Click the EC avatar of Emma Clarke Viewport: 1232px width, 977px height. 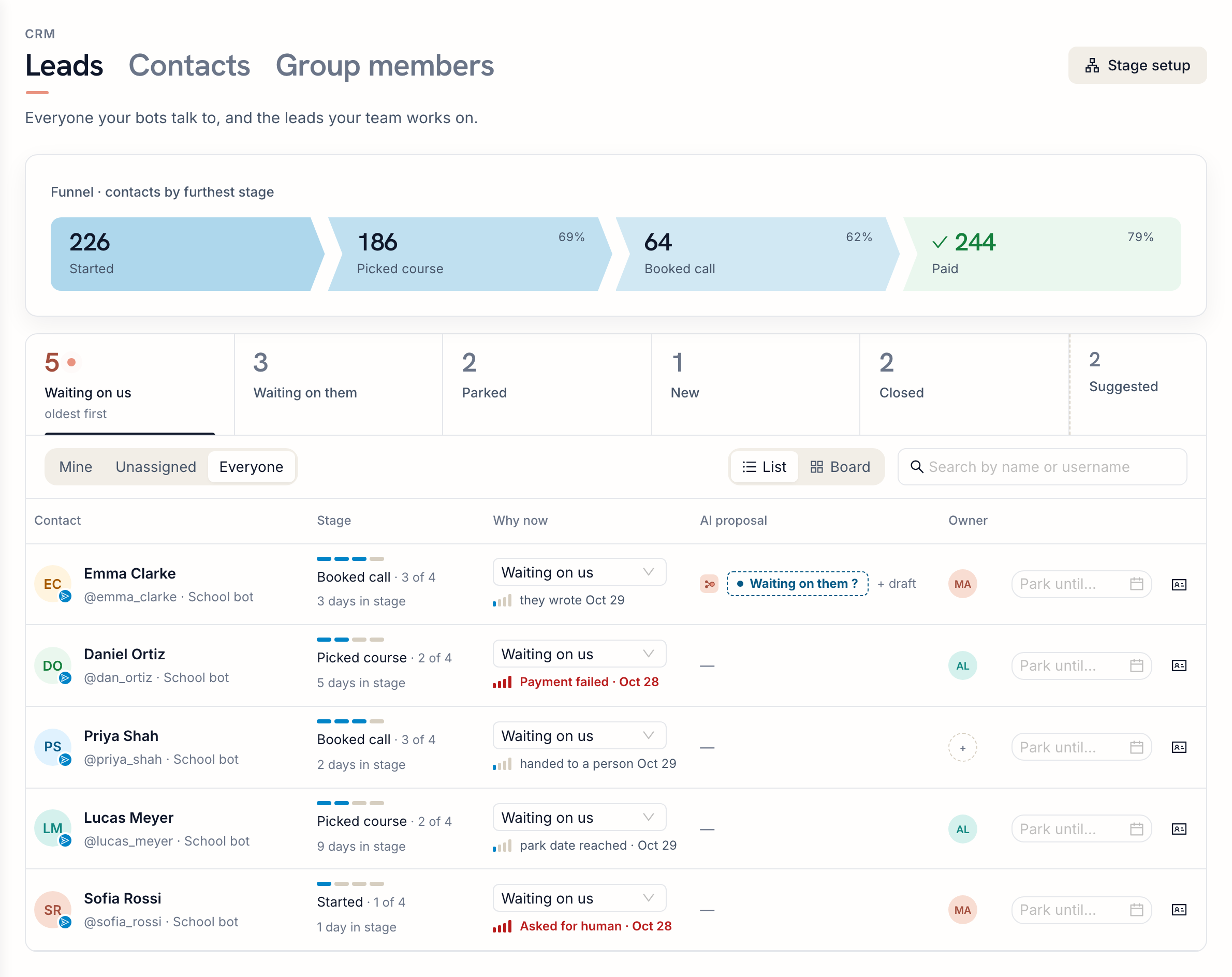(x=53, y=584)
